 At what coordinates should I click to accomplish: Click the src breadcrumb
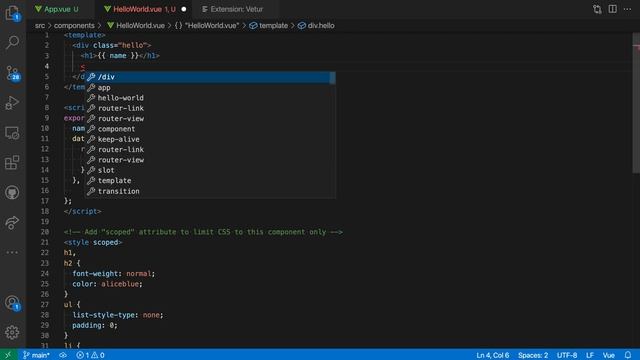pyautogui.click(x=40, y=25)
